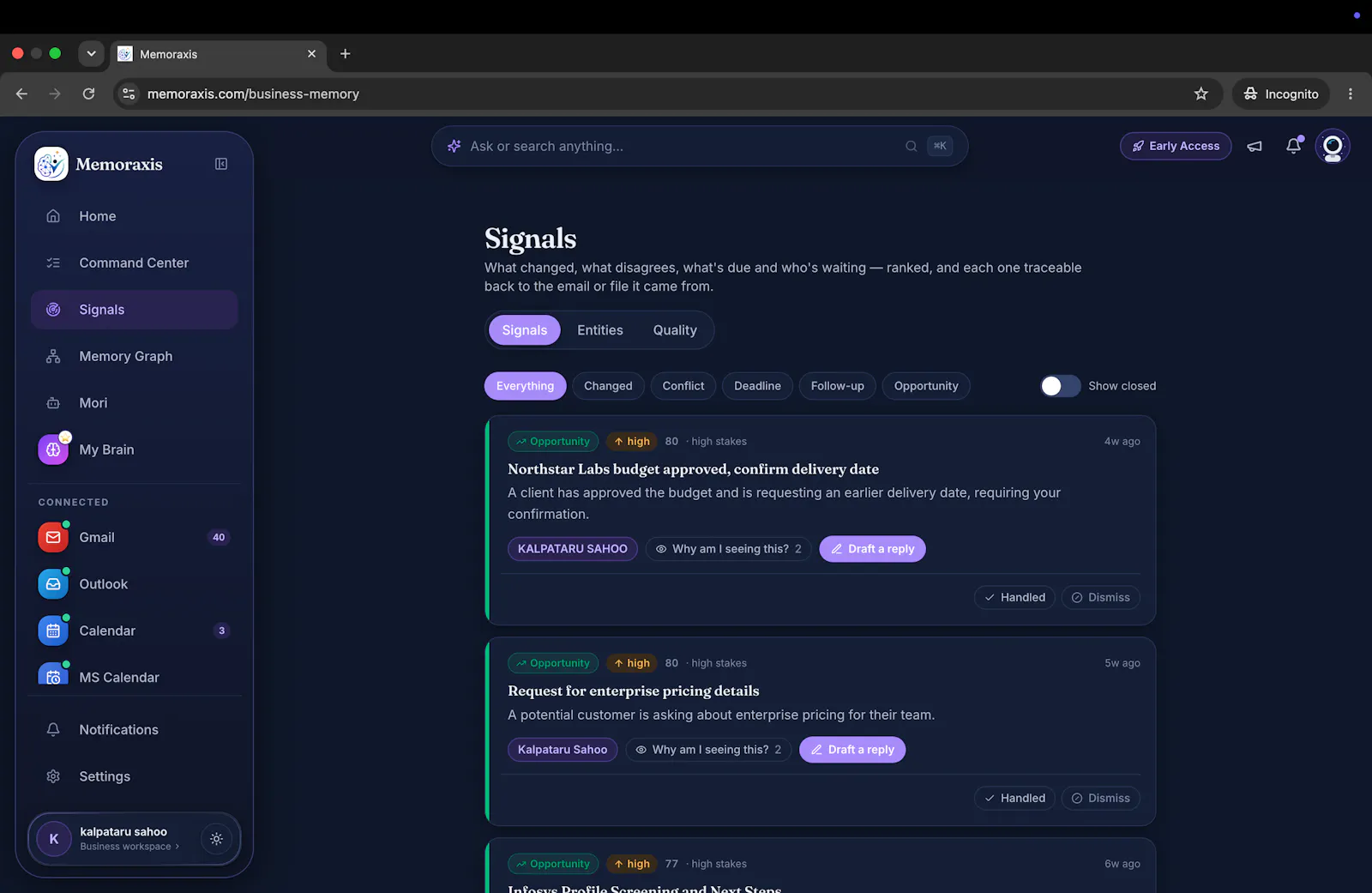Switch to the Quality tab
1372x893 pixels.
click(675, 330)
